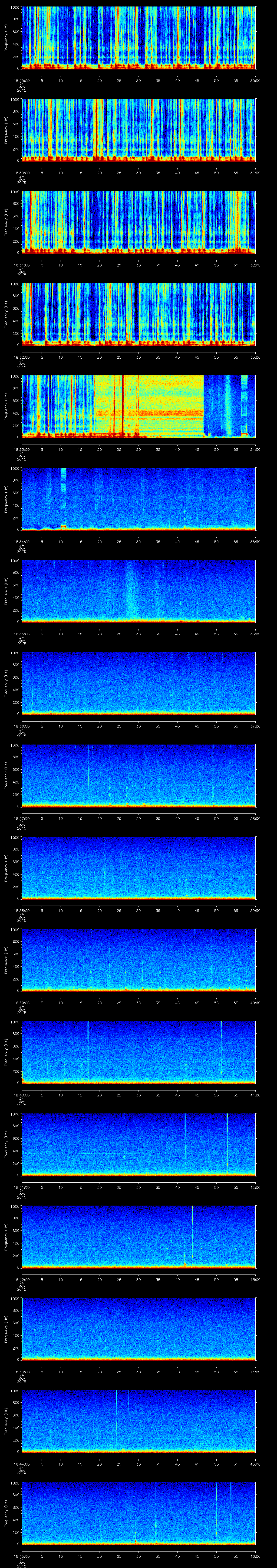Click the spectrogram panel starting at 18:33:00
277x1568 pixels.
pyautogui.click(x=138, y=407)
